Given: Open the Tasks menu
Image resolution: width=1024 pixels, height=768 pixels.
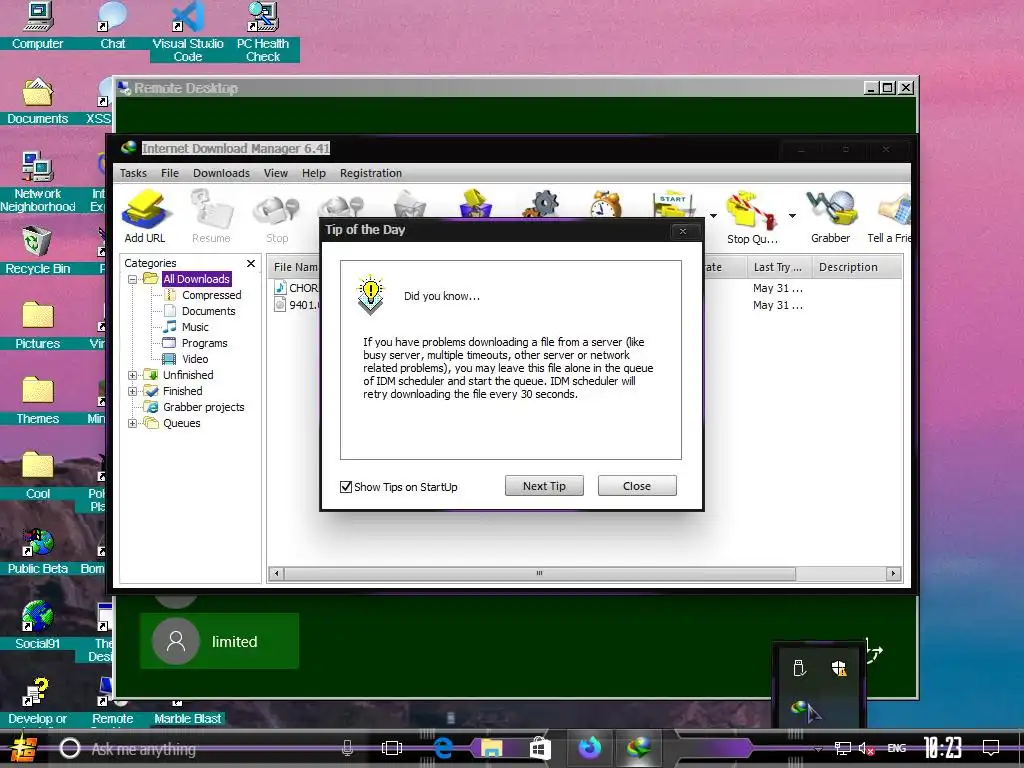Looking at the screenshot, I should pos(133,173).
